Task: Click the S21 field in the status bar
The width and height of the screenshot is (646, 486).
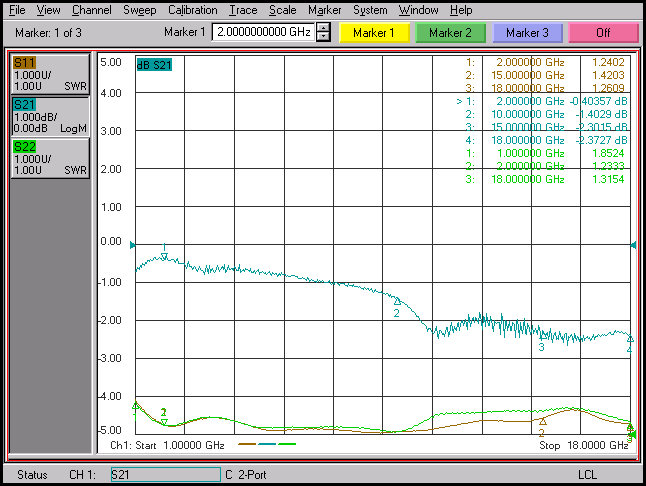Action: pos(164,474)
